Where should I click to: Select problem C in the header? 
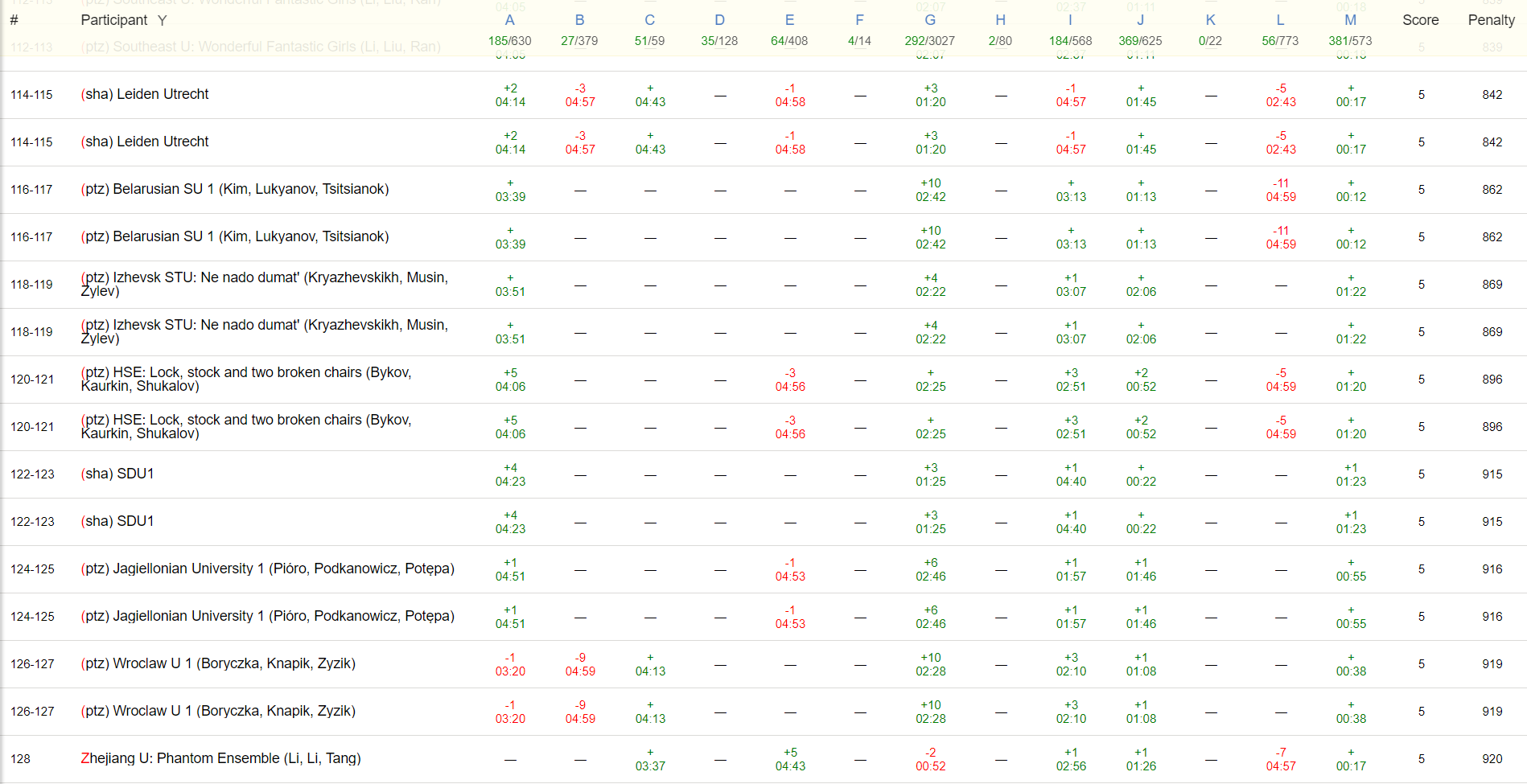[649, 21]
